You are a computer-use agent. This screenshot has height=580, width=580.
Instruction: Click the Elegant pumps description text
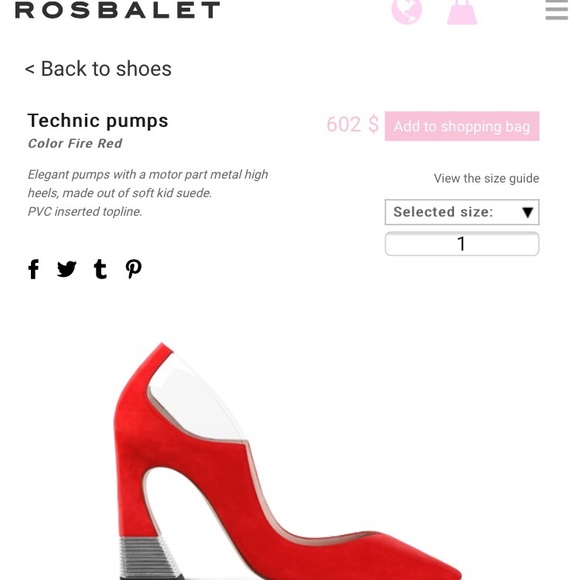click(x=148, y=193)
